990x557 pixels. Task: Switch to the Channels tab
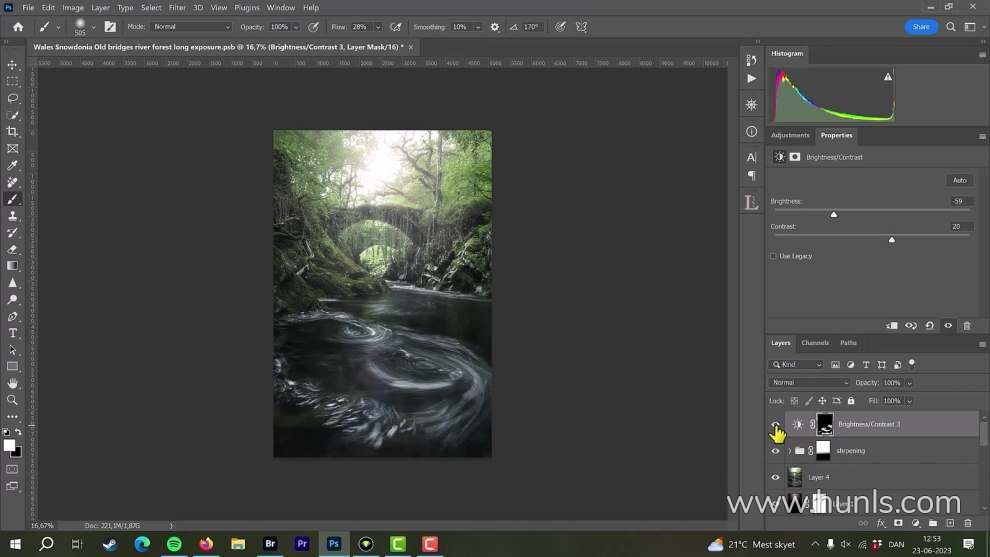coord(815,343)
